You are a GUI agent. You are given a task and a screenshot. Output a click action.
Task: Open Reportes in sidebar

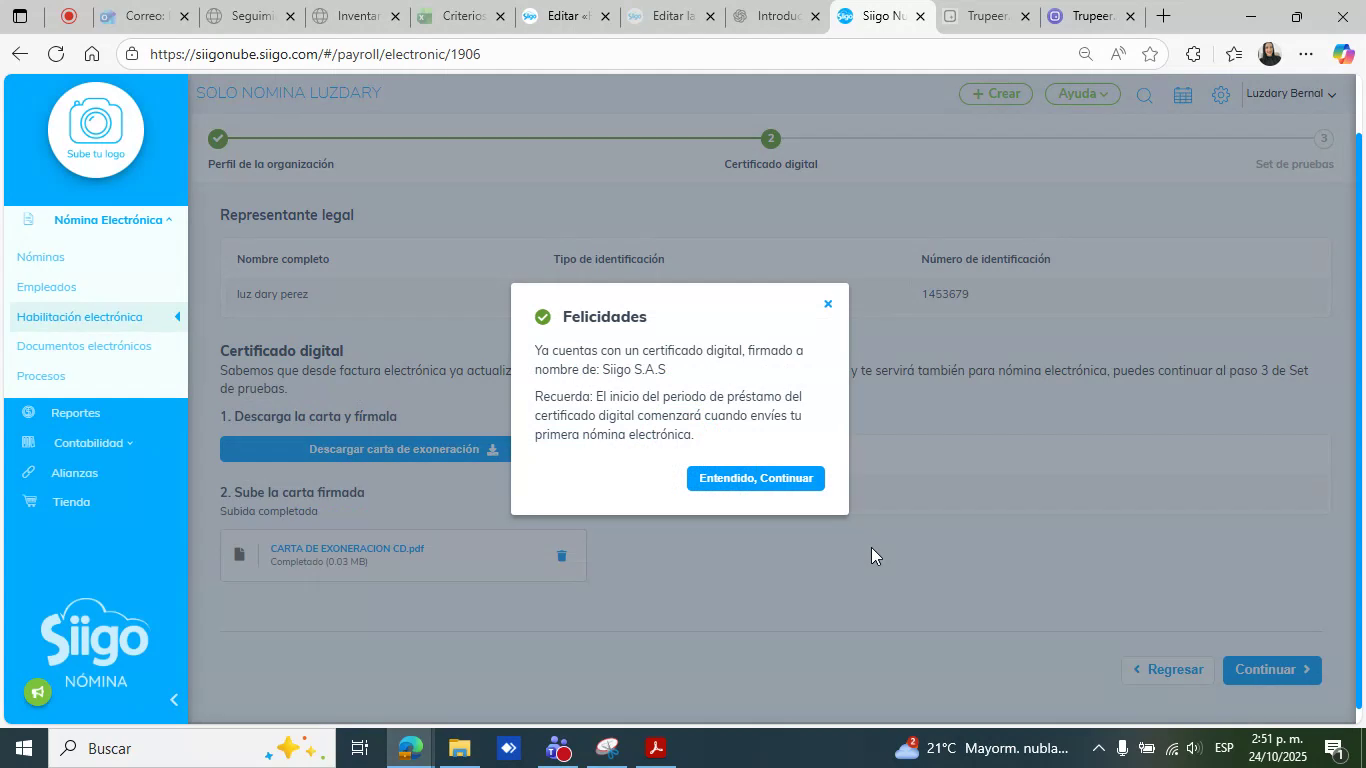point(76,413)
